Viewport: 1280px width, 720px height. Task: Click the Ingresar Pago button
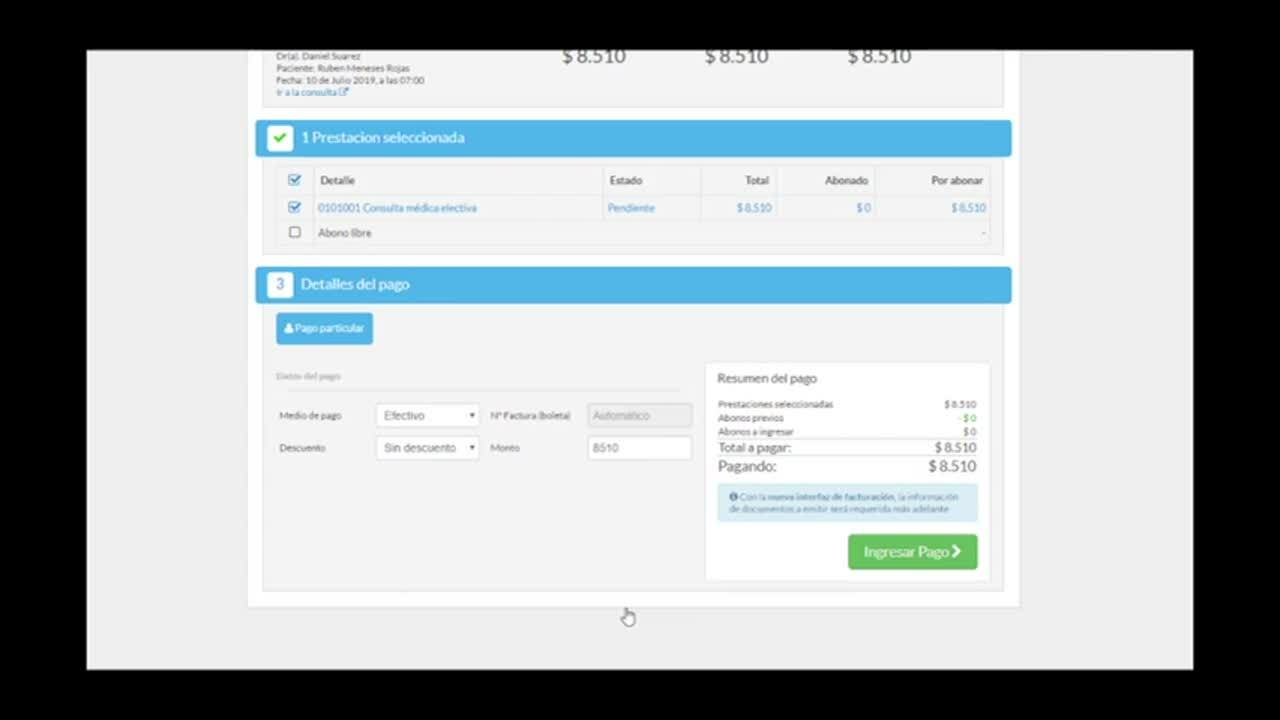tap(912, 552)
